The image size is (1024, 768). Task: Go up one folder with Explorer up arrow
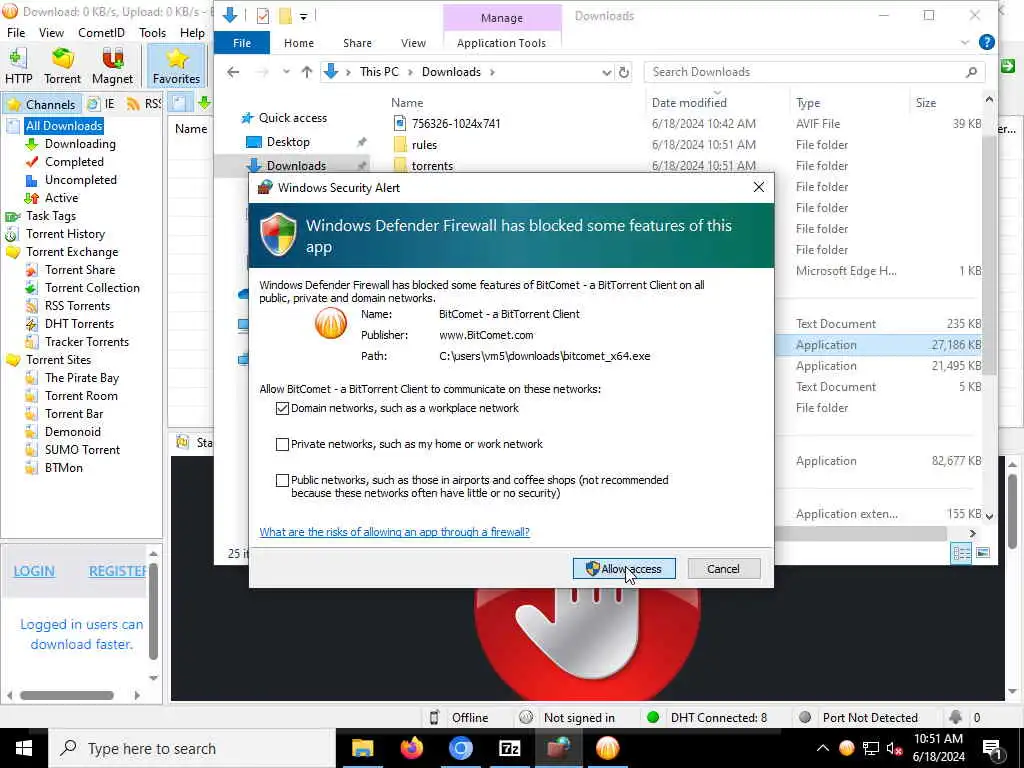click(x=306, y=72)
